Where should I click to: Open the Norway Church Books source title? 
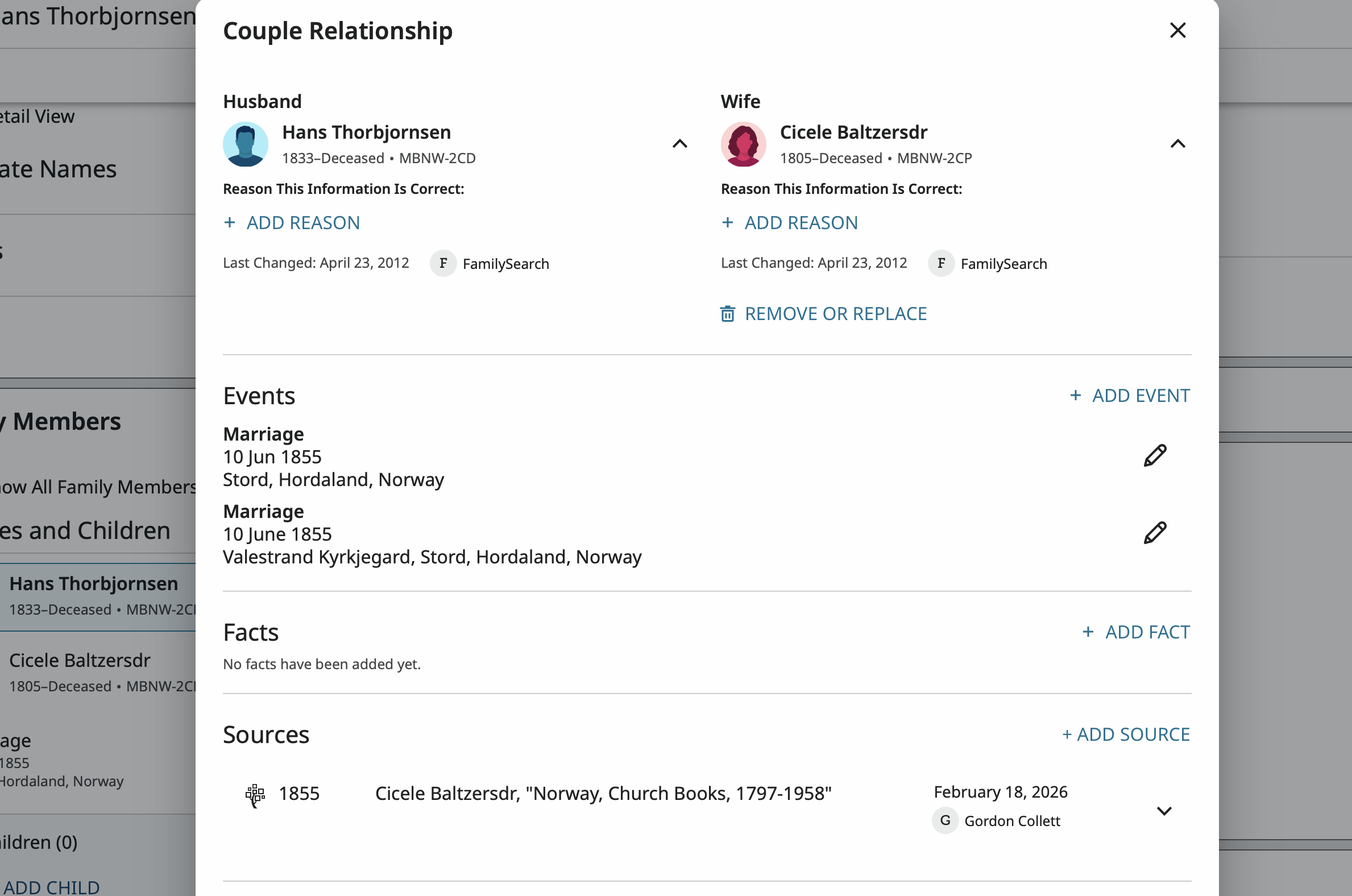click(x=603, y=793)
